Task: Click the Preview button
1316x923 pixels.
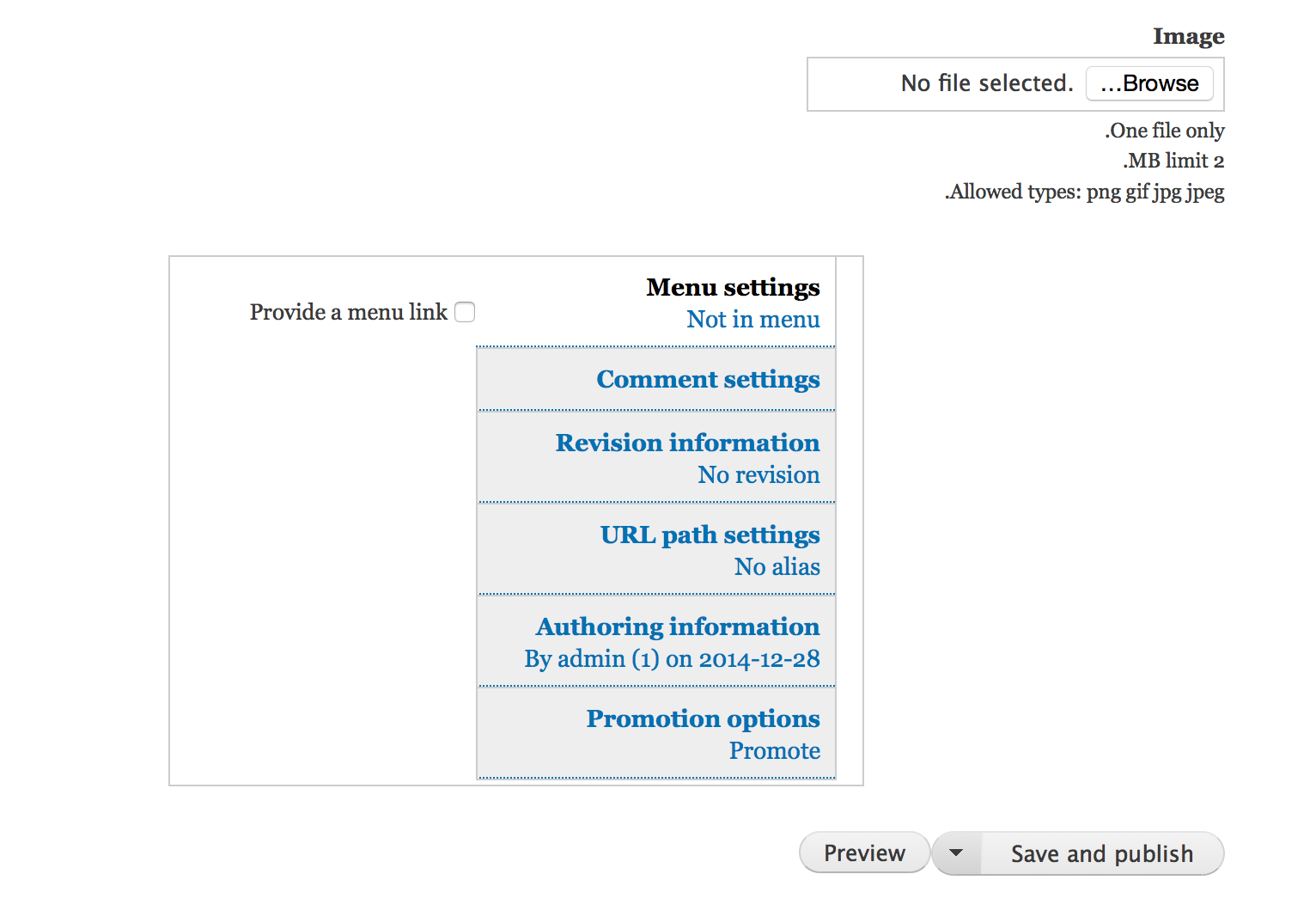Action: coord(864,853)
